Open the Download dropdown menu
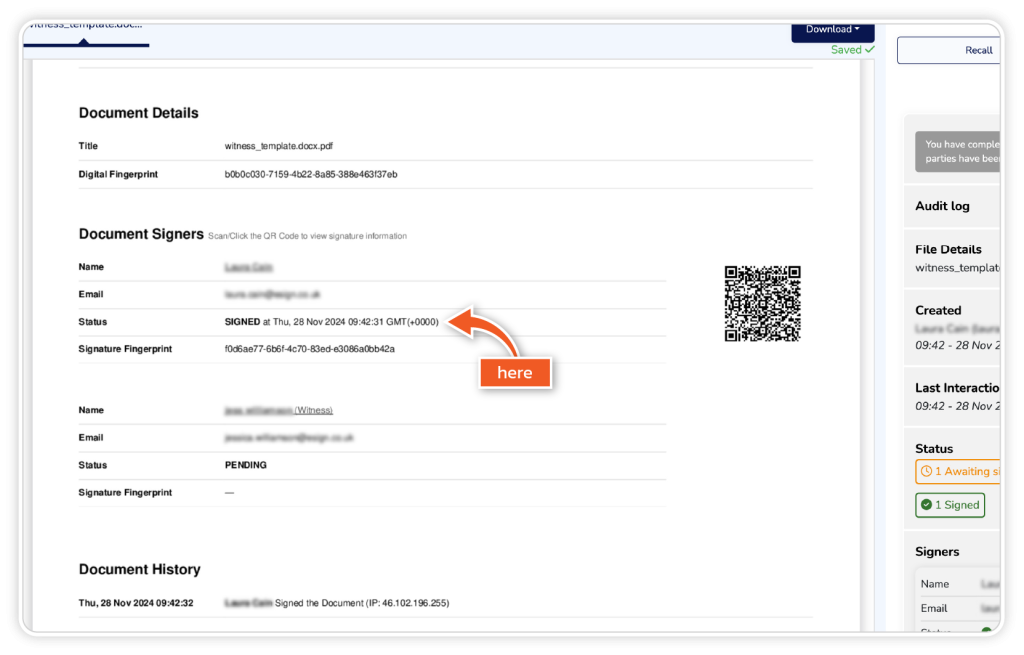This screenshot has width=1024, height=655. pyautogui.click(x=832, y=30)
